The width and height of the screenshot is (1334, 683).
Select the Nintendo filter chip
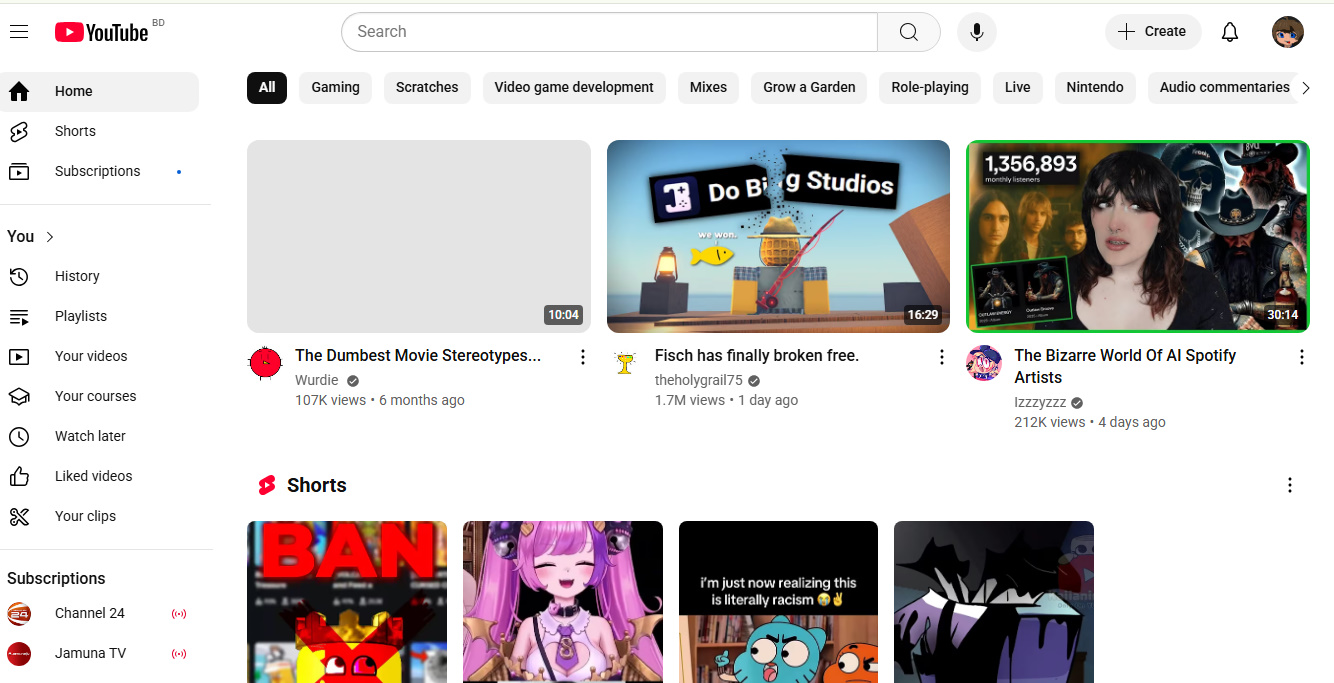pos(1095,88)
